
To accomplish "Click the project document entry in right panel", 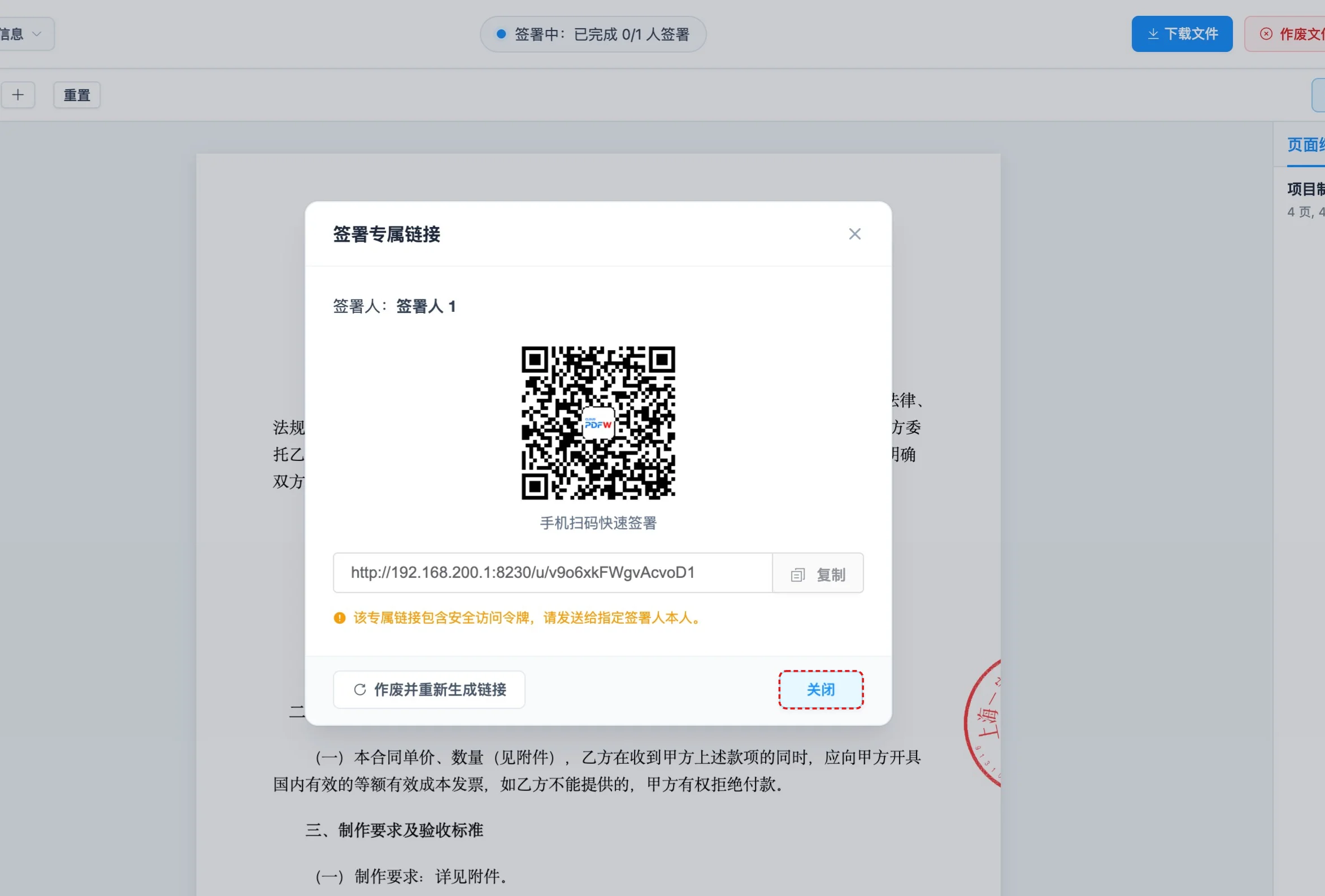I will (1306, 199).
